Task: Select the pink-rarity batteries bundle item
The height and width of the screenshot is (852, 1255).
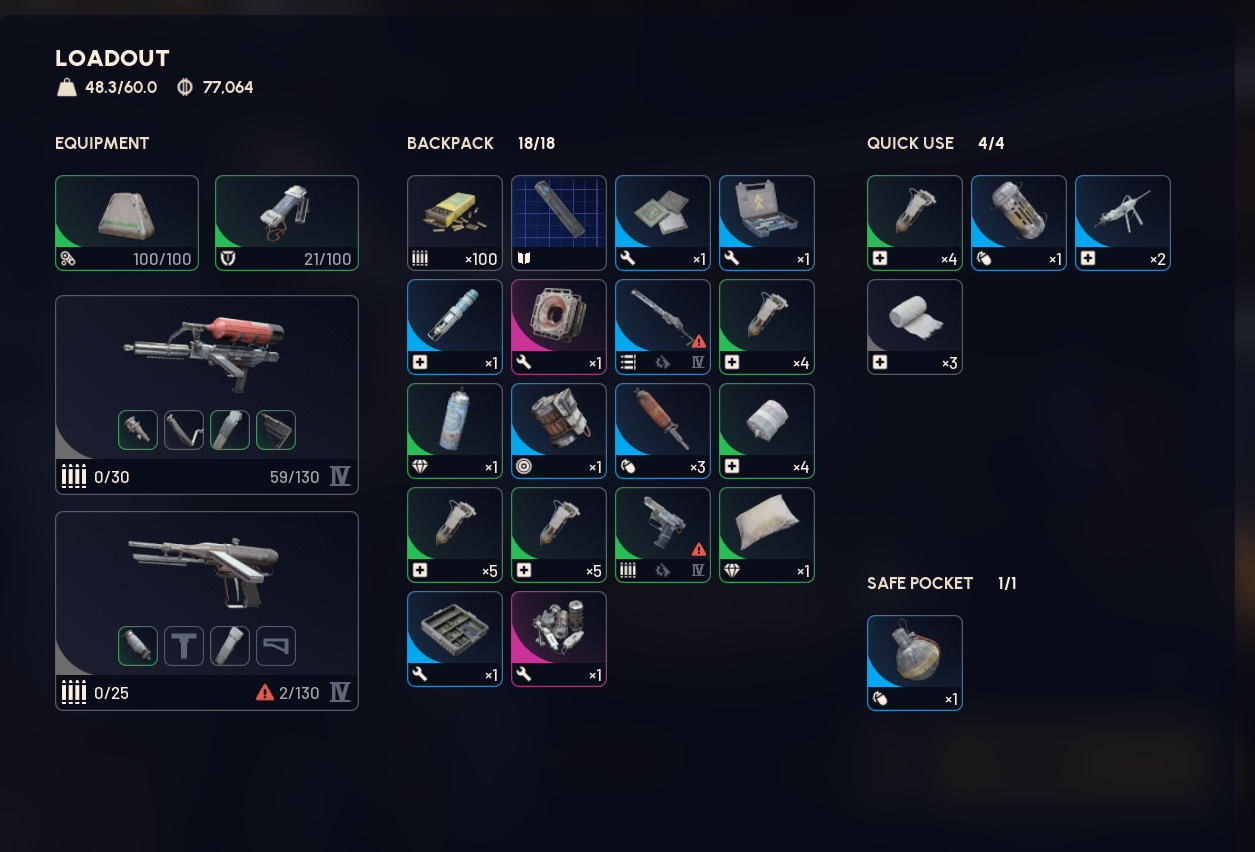Action: click(x=559, y=639)
